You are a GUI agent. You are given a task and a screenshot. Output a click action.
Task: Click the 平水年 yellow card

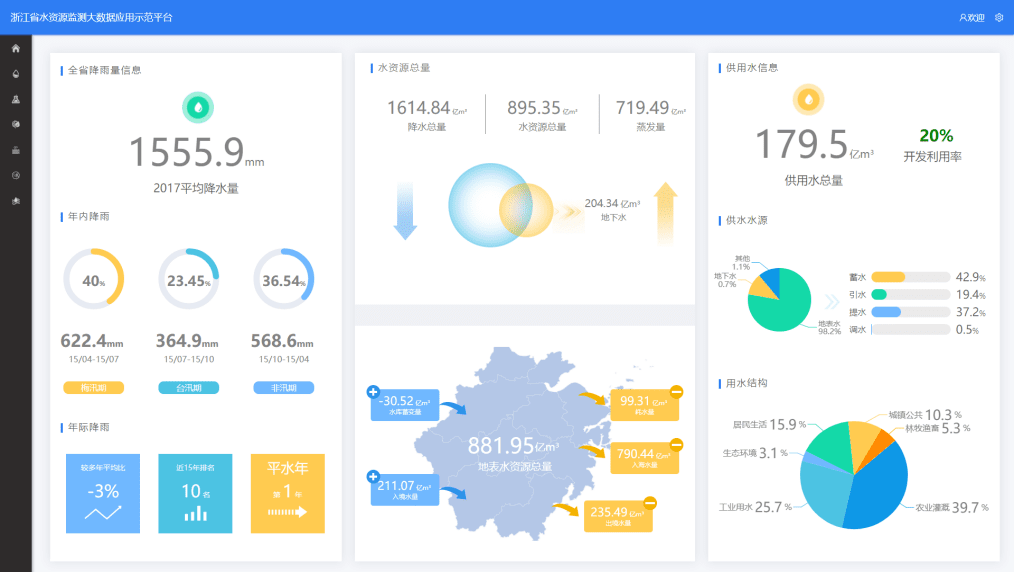click(287, 493)
